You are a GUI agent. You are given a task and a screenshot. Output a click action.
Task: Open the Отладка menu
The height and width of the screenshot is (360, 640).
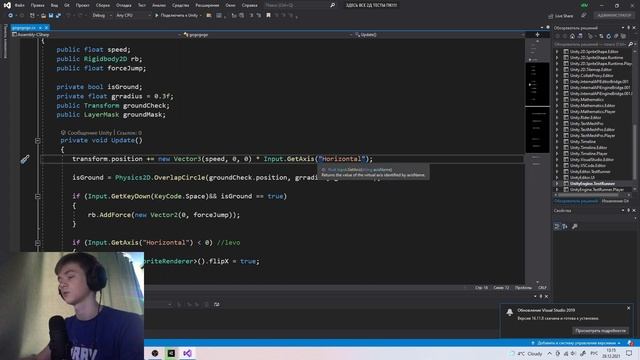(123, 5)
